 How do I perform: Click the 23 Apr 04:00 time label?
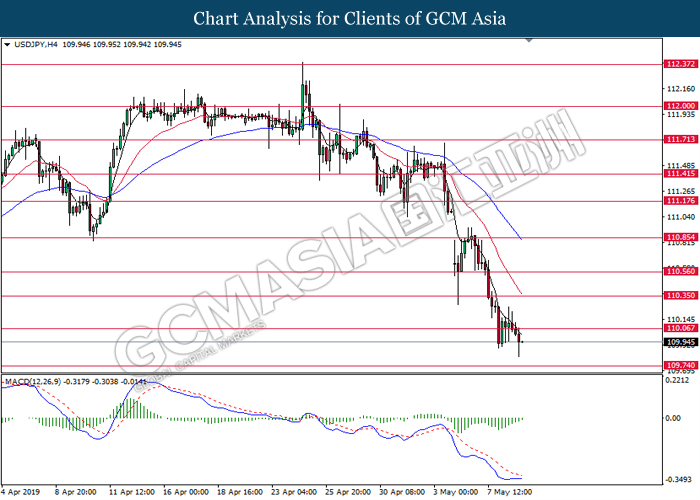(x=294, y=492)
